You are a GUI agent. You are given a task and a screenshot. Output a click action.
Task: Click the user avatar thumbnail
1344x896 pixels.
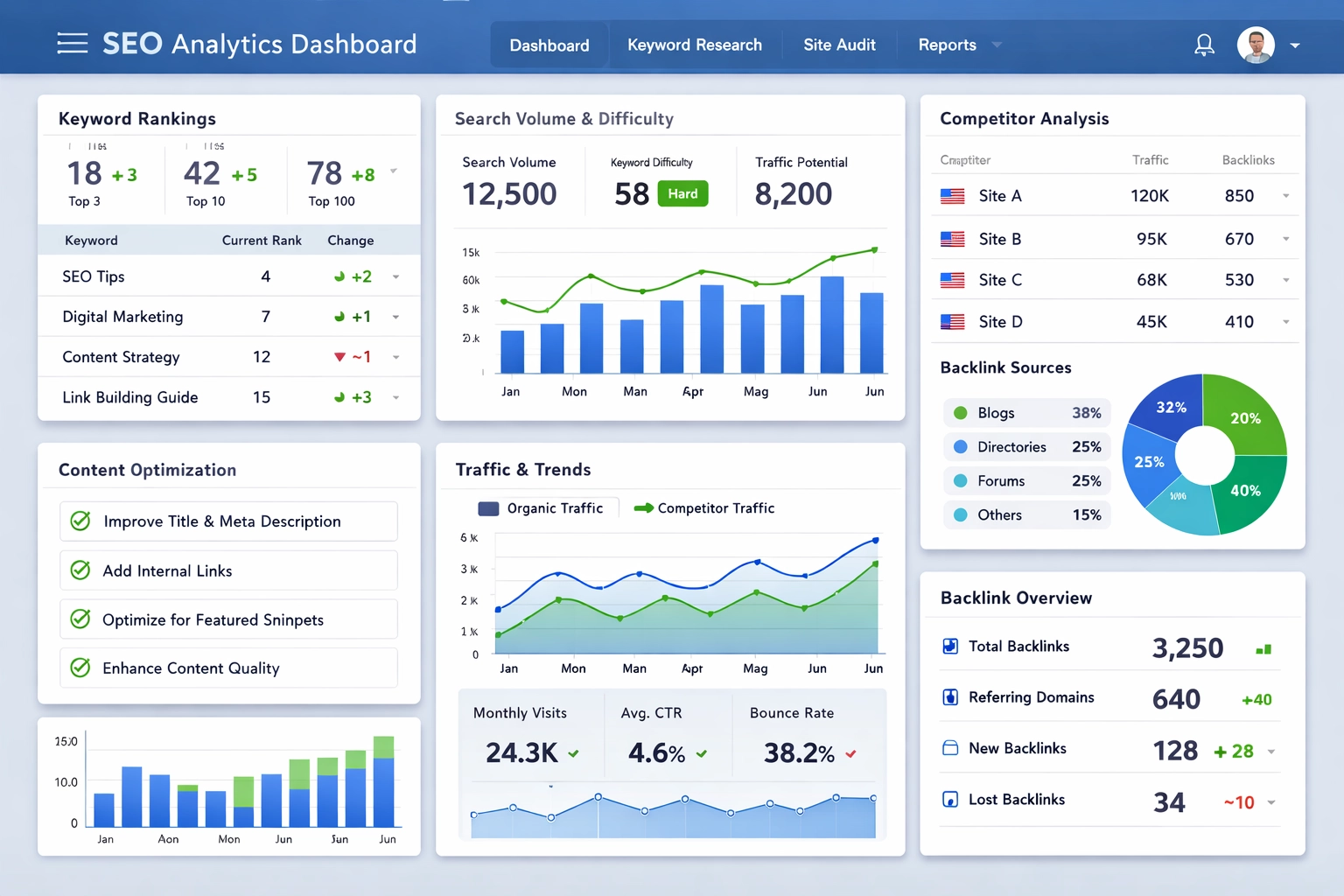(x=1256, y=44)
